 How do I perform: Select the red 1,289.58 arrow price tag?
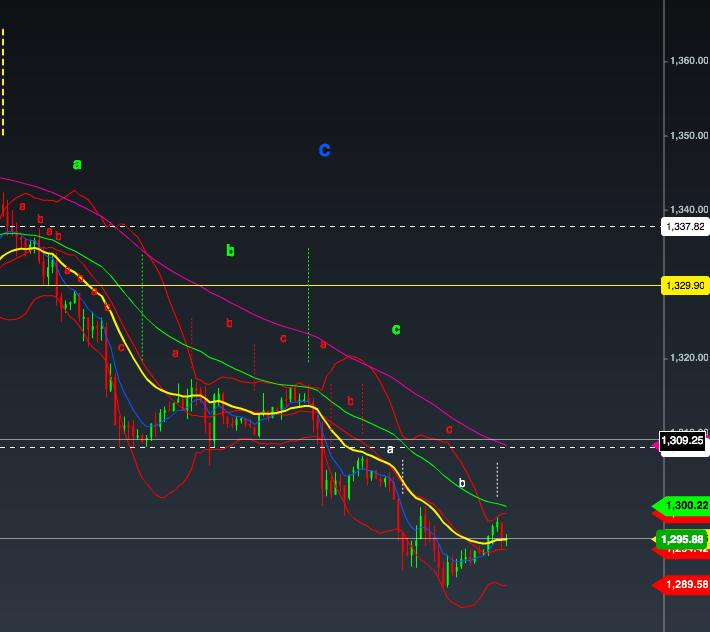[681, 584]
